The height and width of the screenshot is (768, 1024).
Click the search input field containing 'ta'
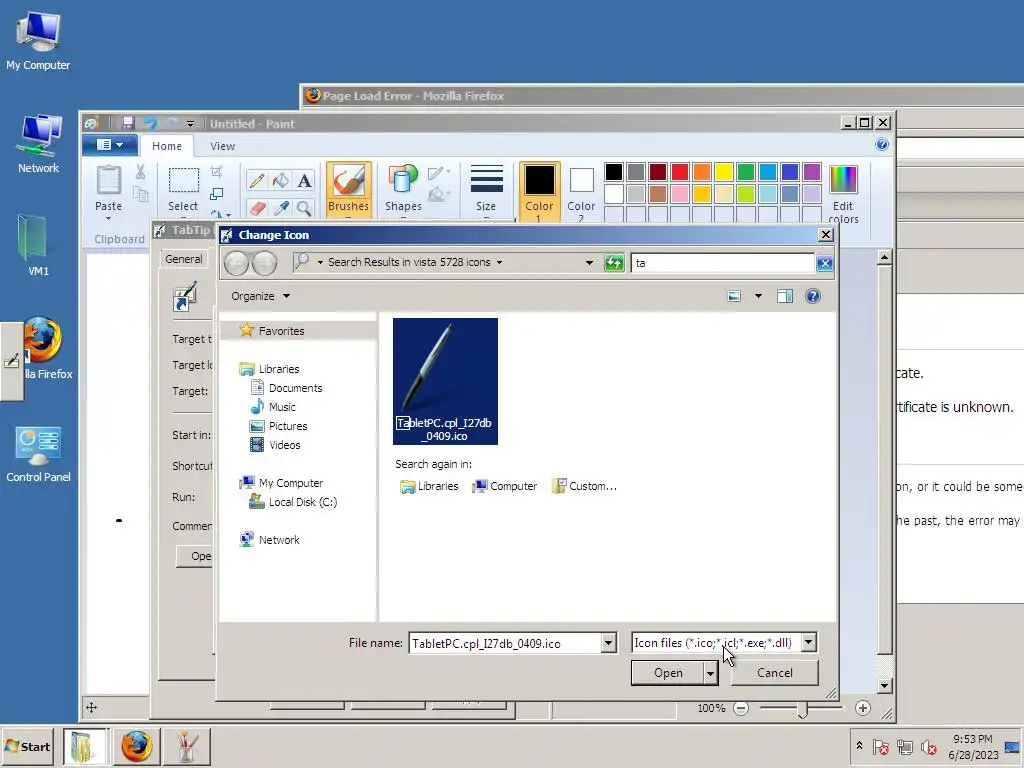723,263
